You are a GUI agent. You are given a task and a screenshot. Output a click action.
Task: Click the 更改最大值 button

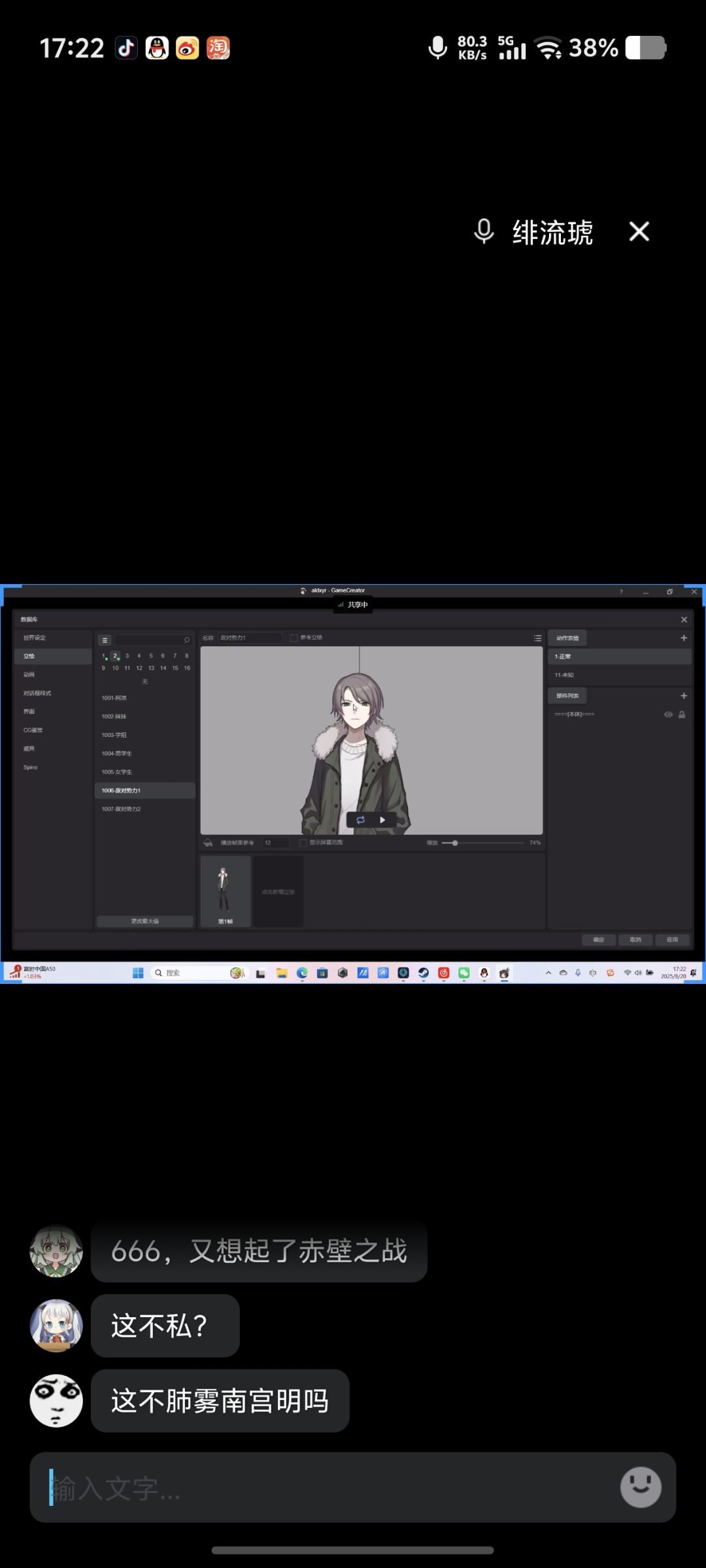coord(145,921)
